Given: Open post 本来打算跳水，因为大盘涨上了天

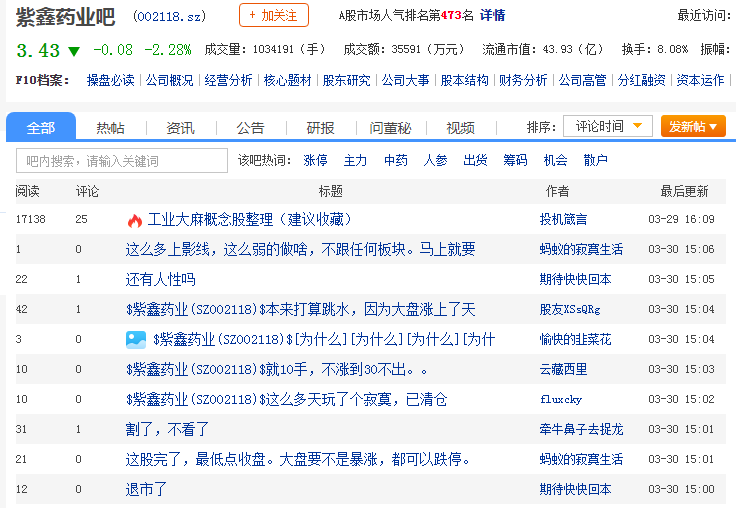Looking at the screenshot, I should (x=300, y=309).
